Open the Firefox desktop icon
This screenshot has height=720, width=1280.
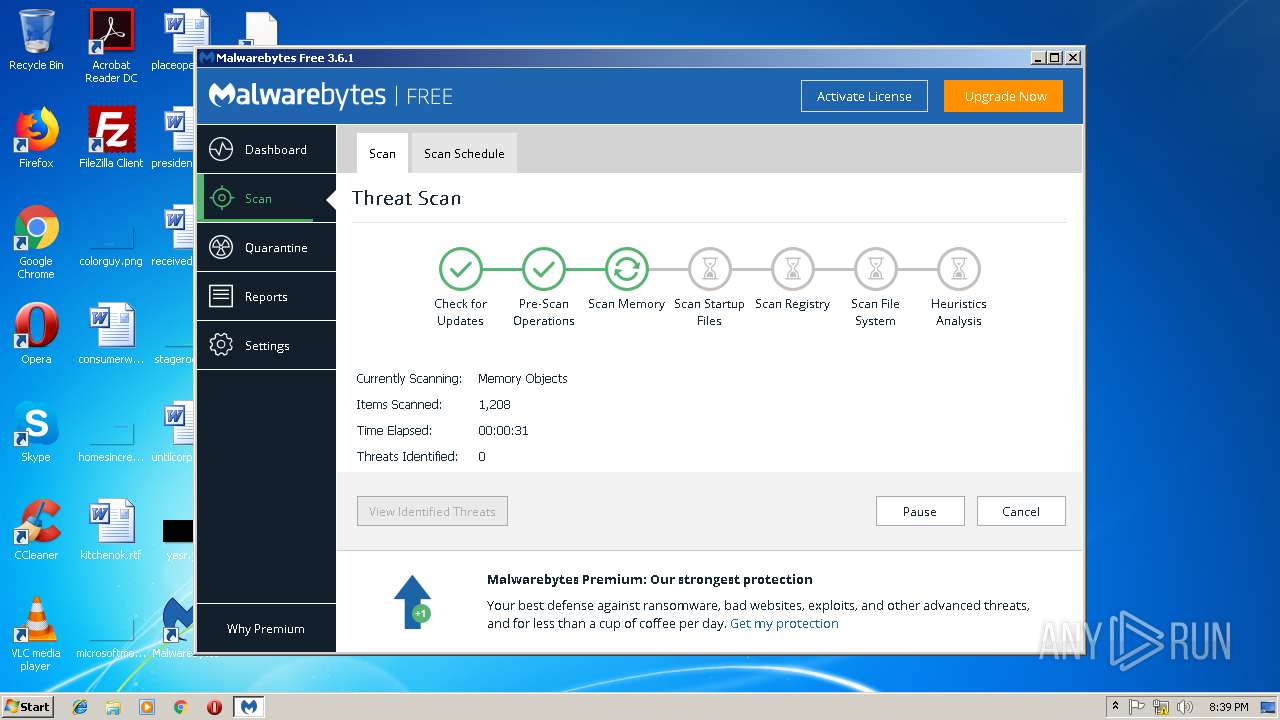[x=36, y=138]
